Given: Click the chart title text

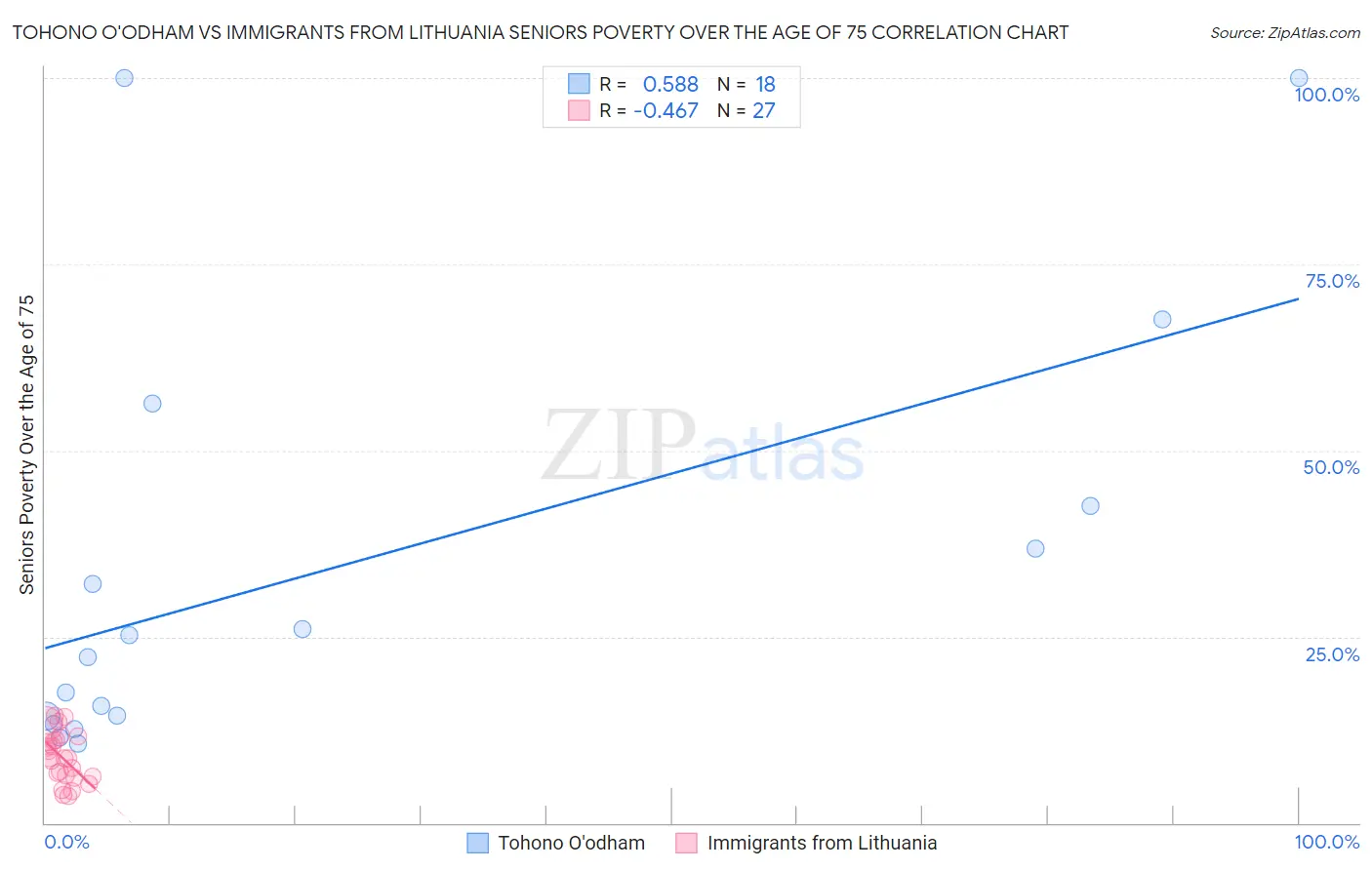Looking at the screenshot, I should pos(541,32).
